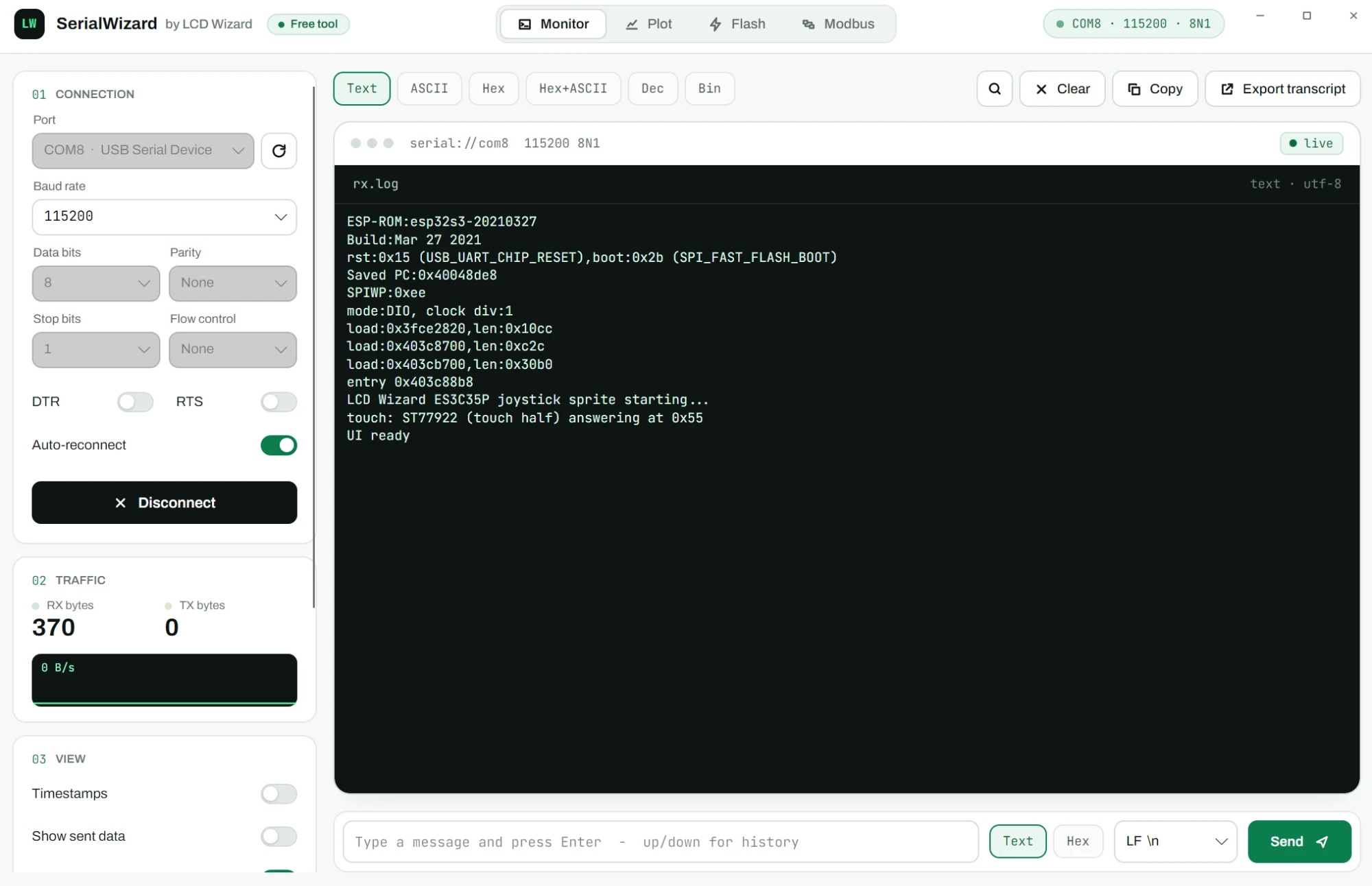The width and height of the screenshot is (1372, 886).
Task: Open the Modbus tab
Action: coord(838,24)
